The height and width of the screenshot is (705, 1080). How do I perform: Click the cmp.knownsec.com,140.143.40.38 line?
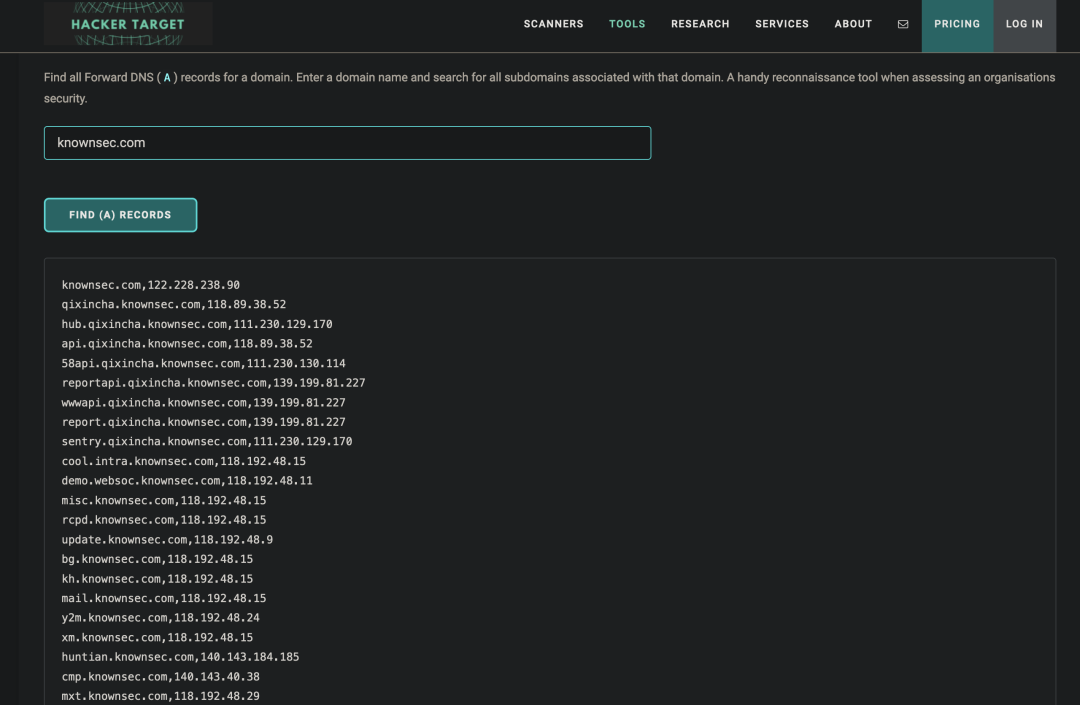(x=160, y=677)
